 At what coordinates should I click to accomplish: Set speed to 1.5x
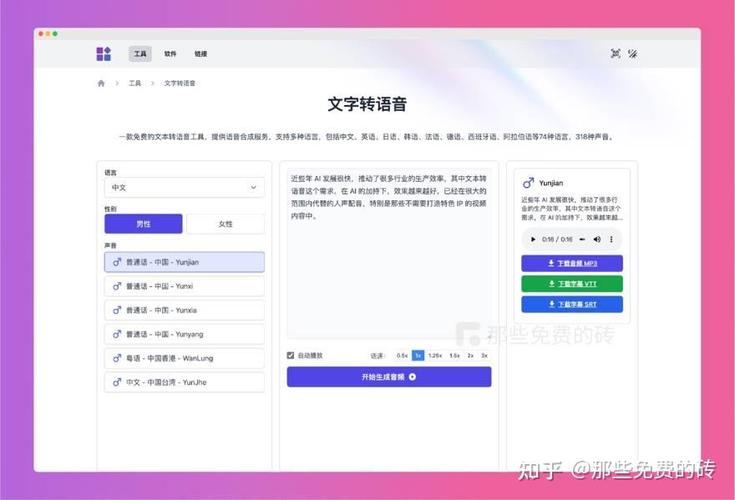pos(454,356)
